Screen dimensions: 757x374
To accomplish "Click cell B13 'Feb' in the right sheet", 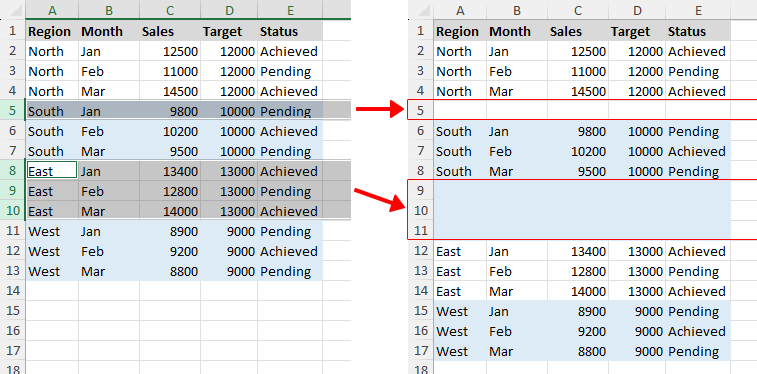I will pos(517,271).
